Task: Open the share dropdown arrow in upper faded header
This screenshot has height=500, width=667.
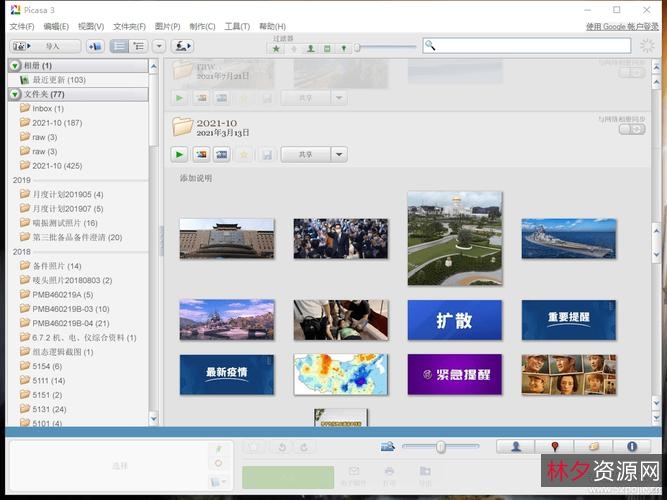Action: 339,98
